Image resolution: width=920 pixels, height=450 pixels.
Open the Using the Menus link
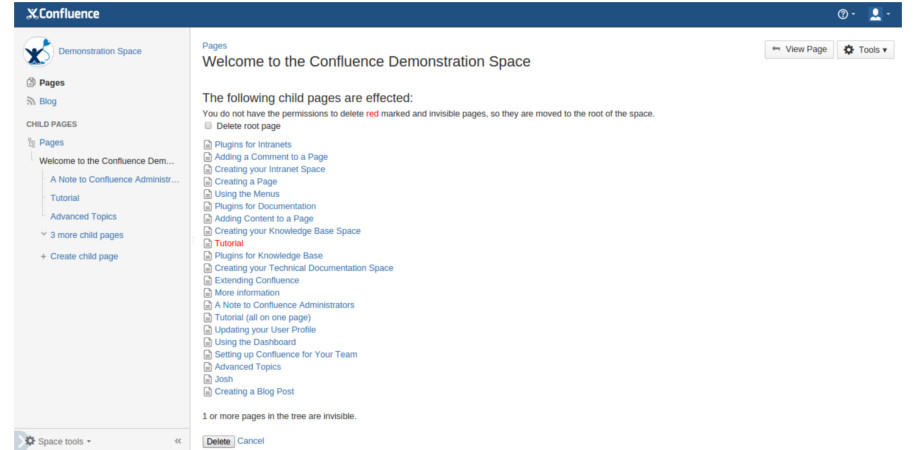click(x=247, y=194)
